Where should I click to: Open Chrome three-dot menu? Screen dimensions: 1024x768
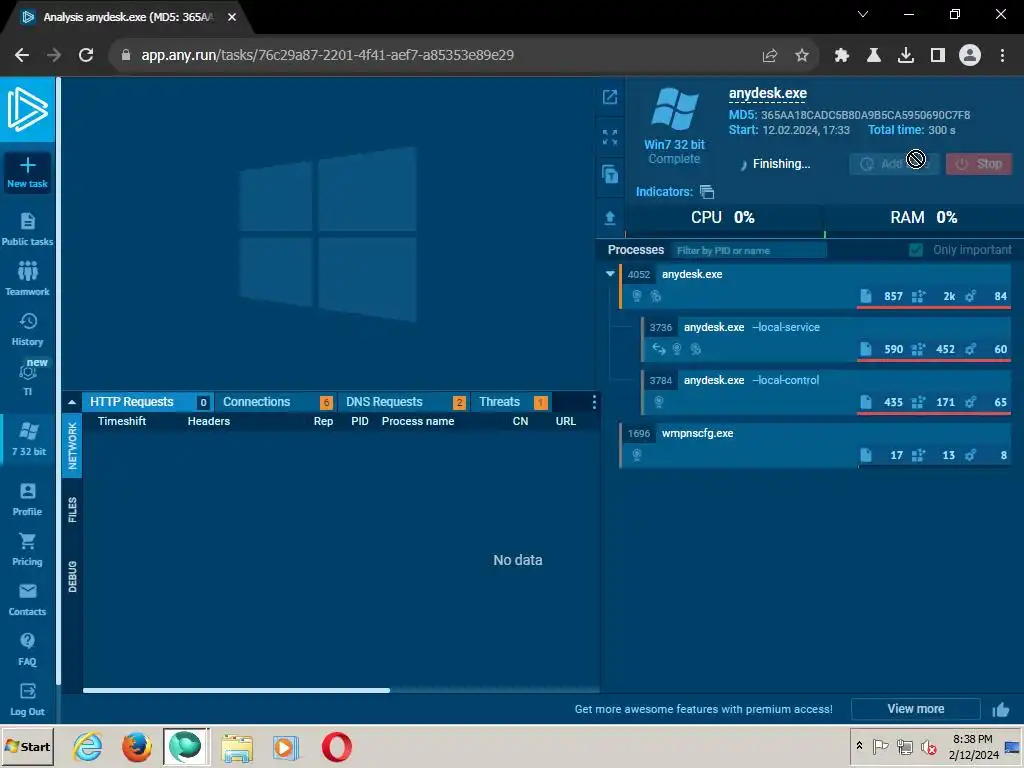point(1002,56)
